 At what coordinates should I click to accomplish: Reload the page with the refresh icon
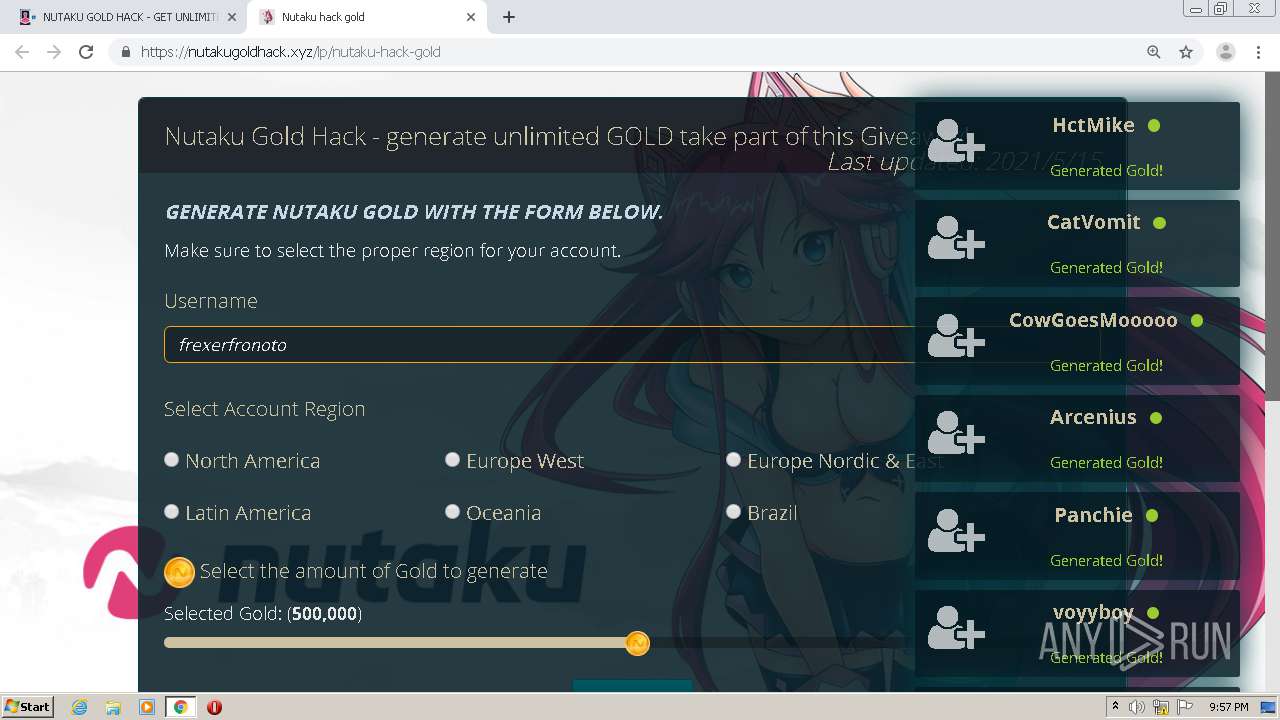pyautogui.click(x=86, y=52)
